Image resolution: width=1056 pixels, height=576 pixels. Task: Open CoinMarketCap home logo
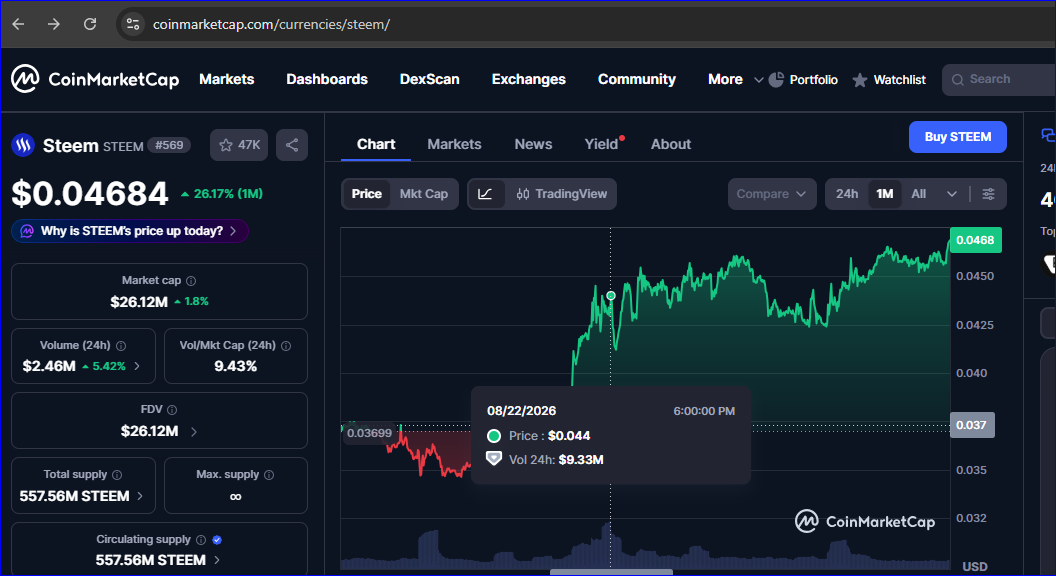[x=95, y=79]
